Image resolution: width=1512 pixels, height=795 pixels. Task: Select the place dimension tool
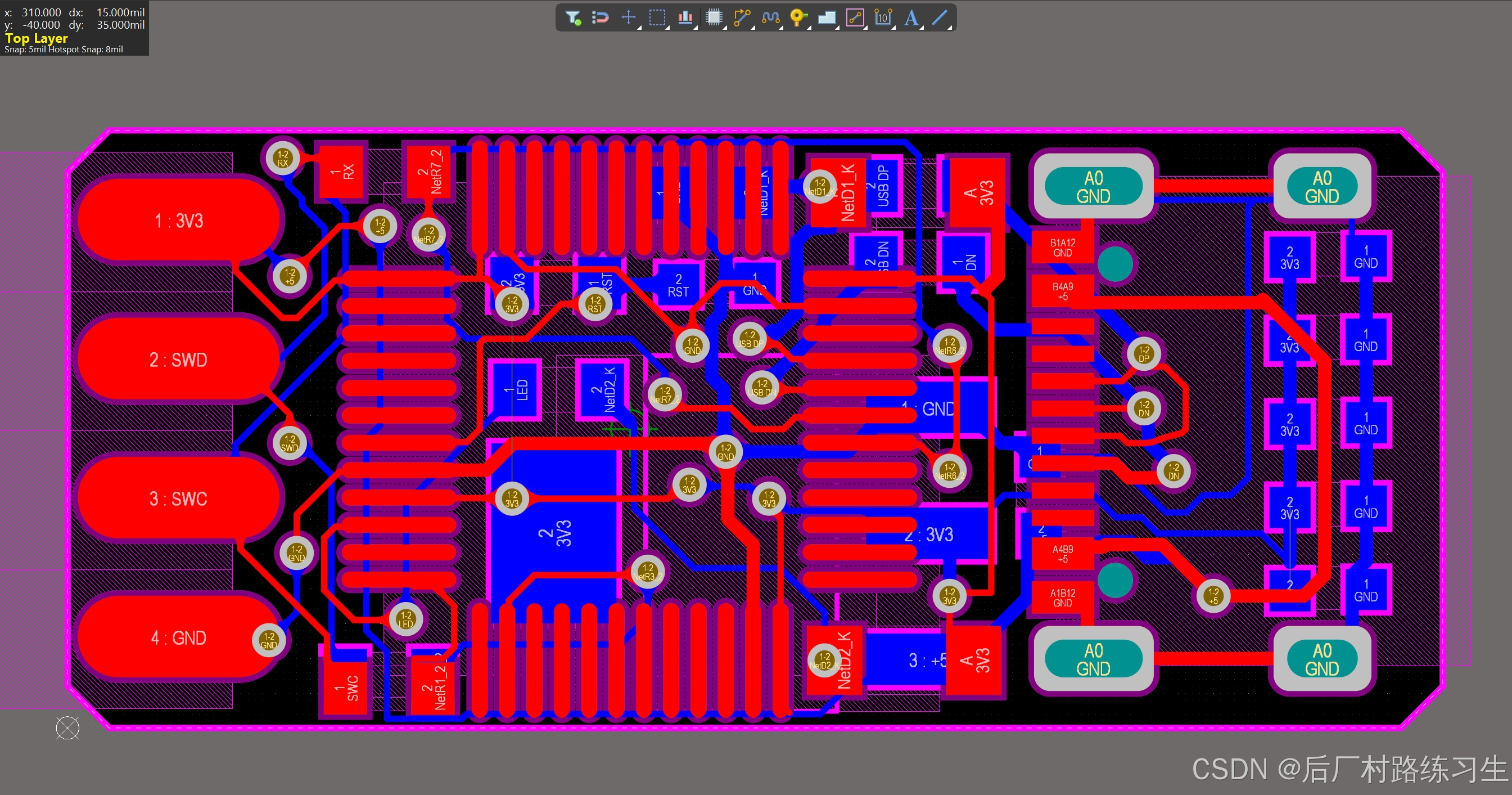click(x=883, y=17)
